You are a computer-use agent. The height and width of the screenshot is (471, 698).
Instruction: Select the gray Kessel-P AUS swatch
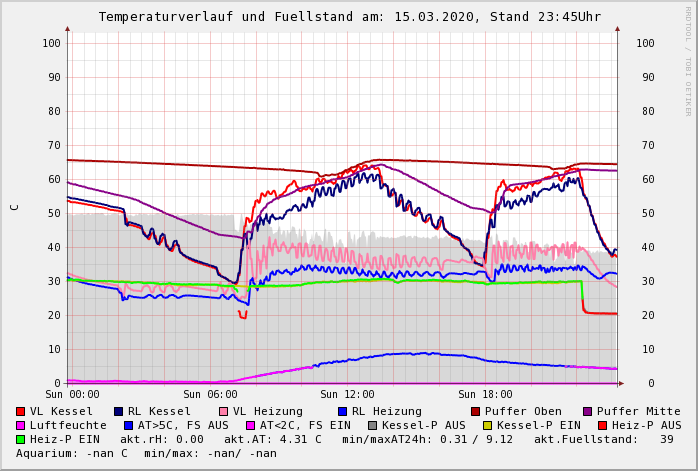pos(373,425)
